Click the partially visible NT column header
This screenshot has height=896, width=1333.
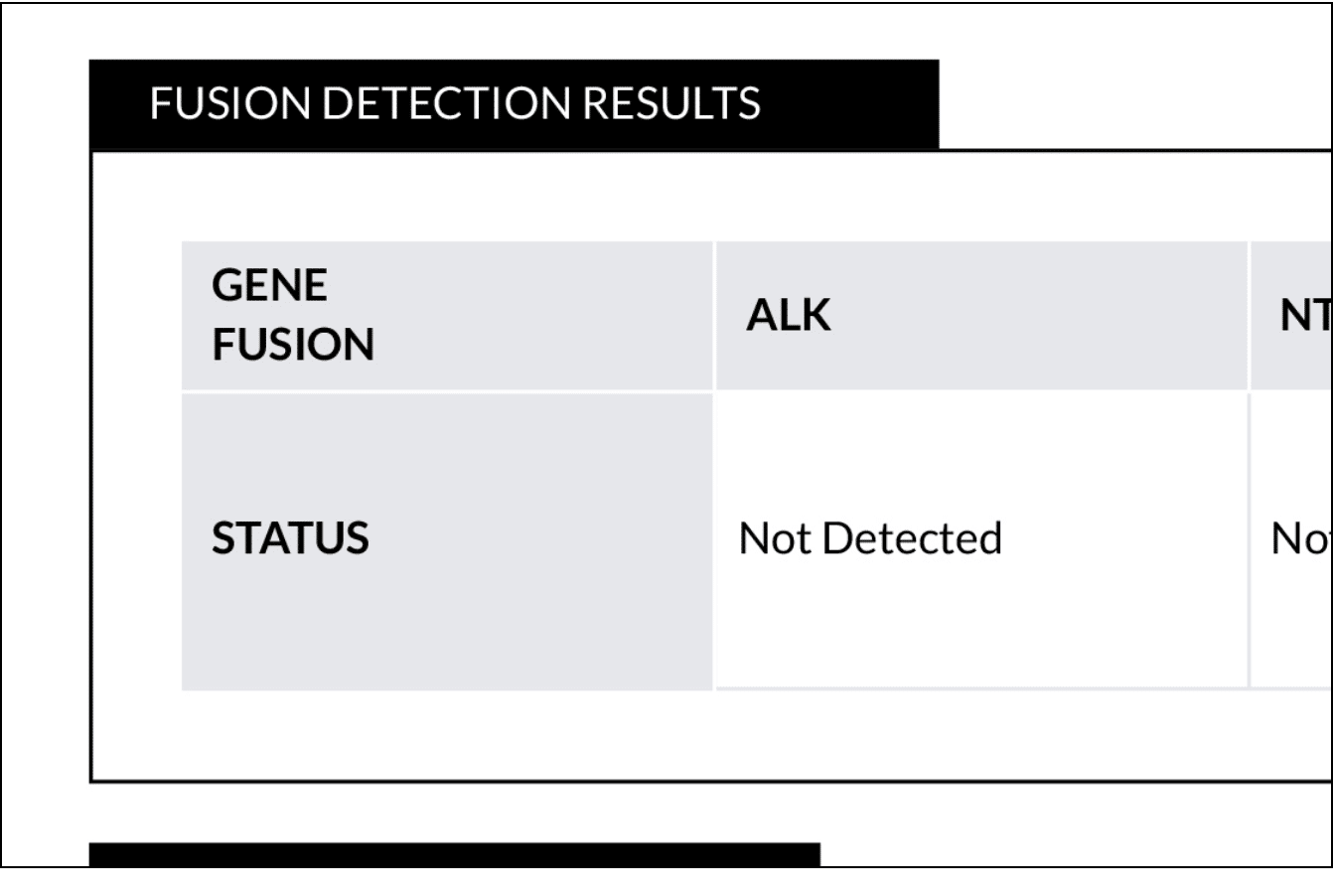pyautogui.click(x=1304, y=315)
